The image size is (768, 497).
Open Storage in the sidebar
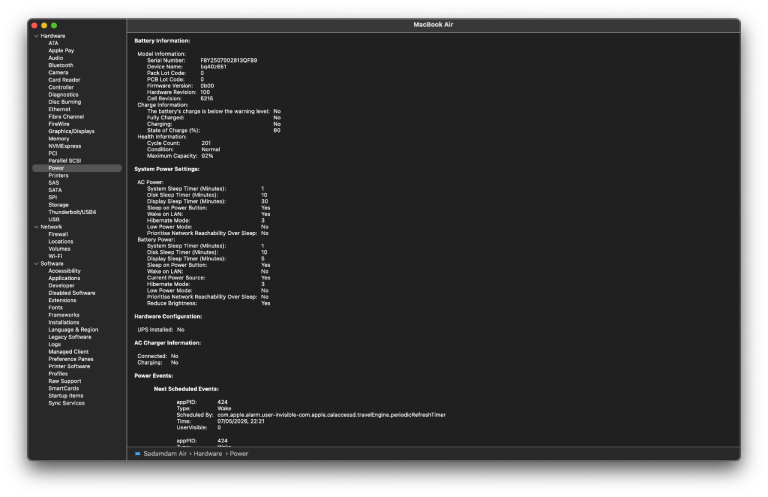coord(58,205)
